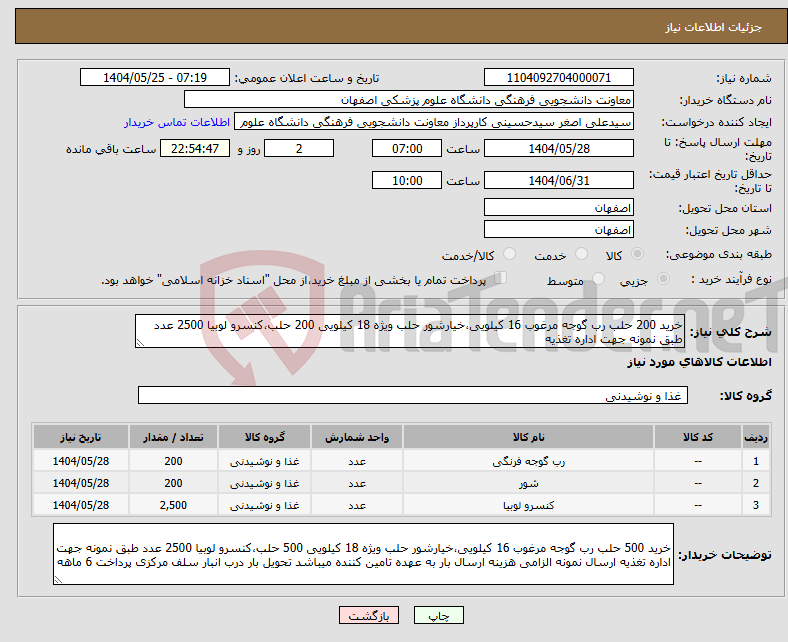
Task: Select the کالا radio button
Action: pos(637,254)
